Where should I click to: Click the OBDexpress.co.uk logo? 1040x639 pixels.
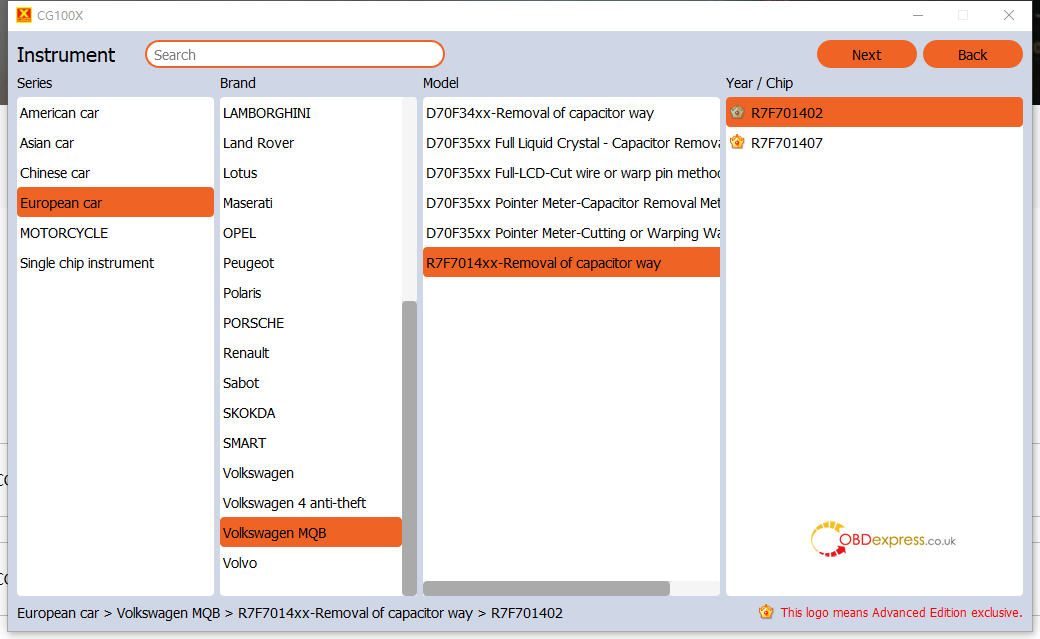[x=883, y=539]
